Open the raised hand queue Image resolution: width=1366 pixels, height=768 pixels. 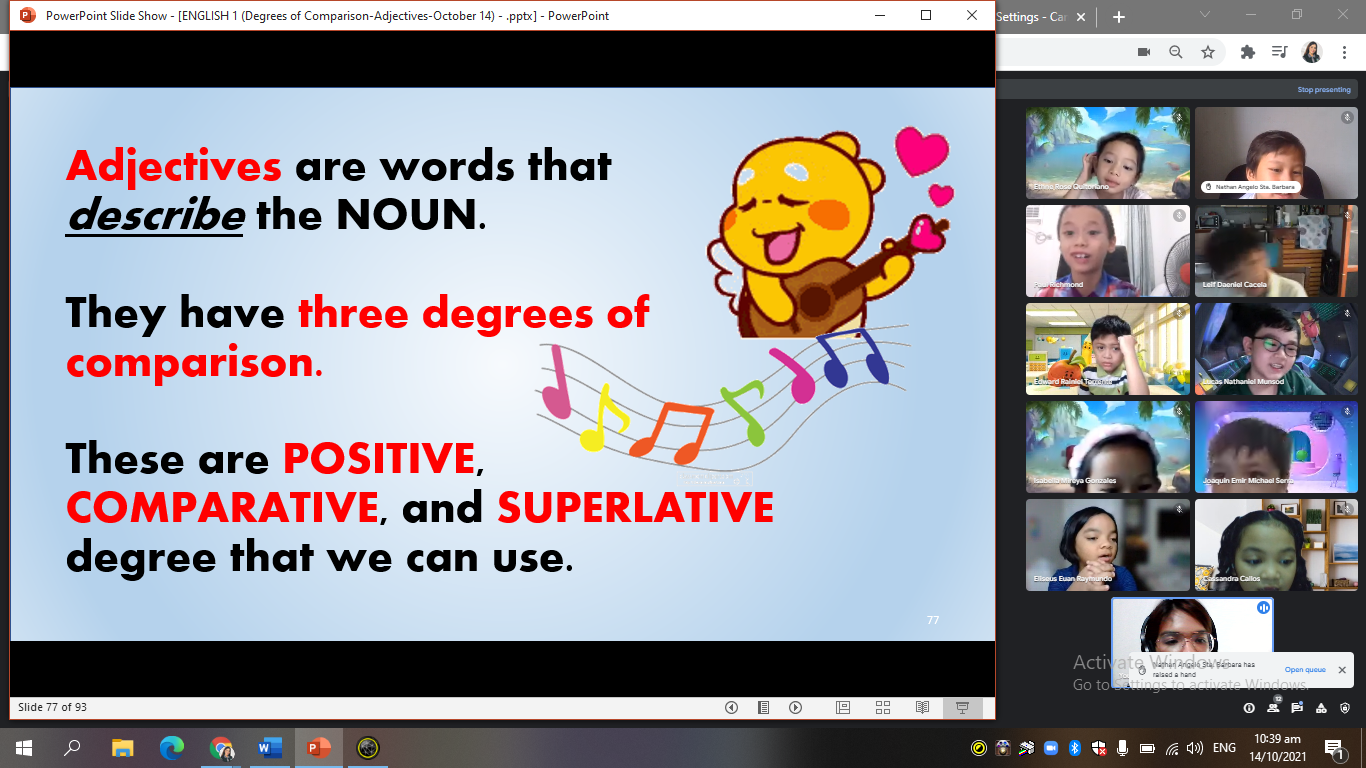pos(1305,670)
